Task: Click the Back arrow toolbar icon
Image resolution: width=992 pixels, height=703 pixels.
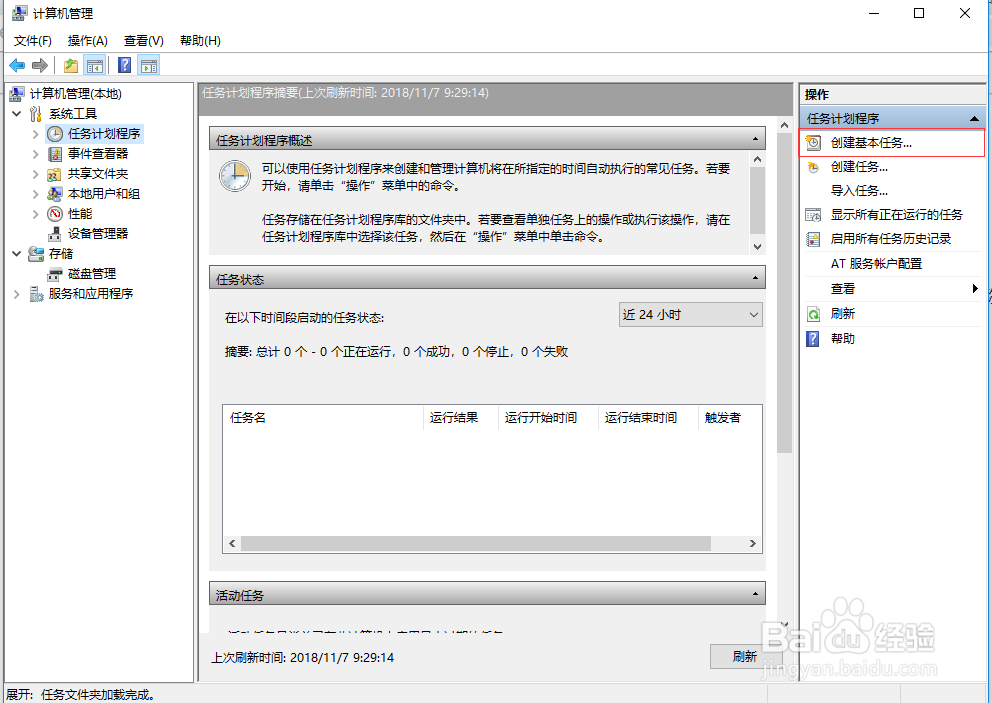Action: pos(17,65)
